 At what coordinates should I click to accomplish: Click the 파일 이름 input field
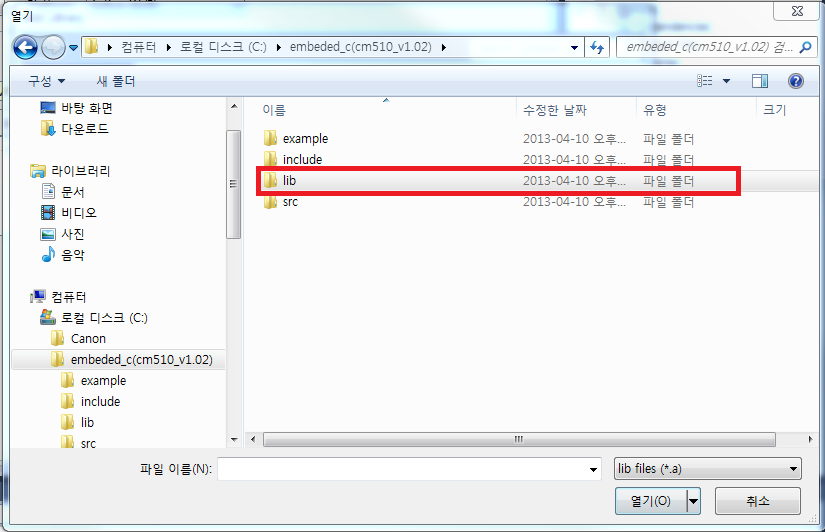(x=409, y=469)
